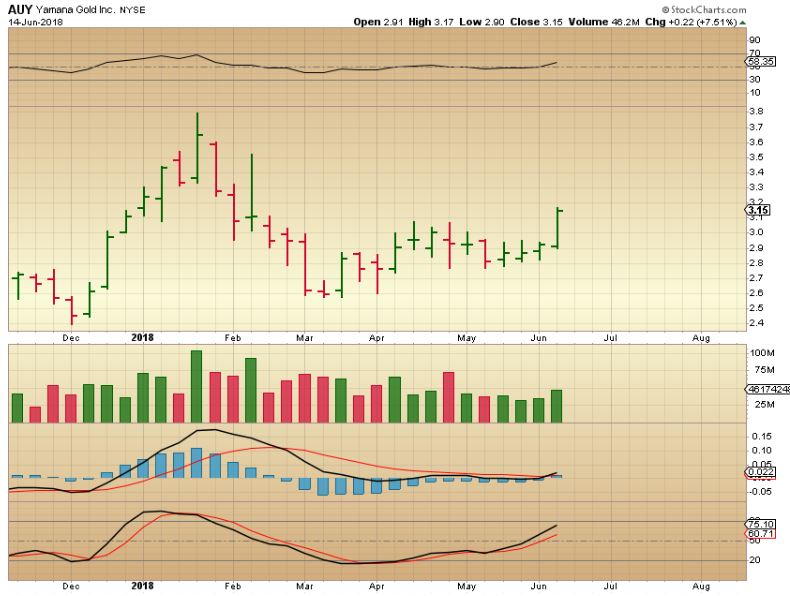The height and width of the screenshot is (596, 790).
Task: Click the stochastic 60.71 value tag
Action: coord(761,534)
